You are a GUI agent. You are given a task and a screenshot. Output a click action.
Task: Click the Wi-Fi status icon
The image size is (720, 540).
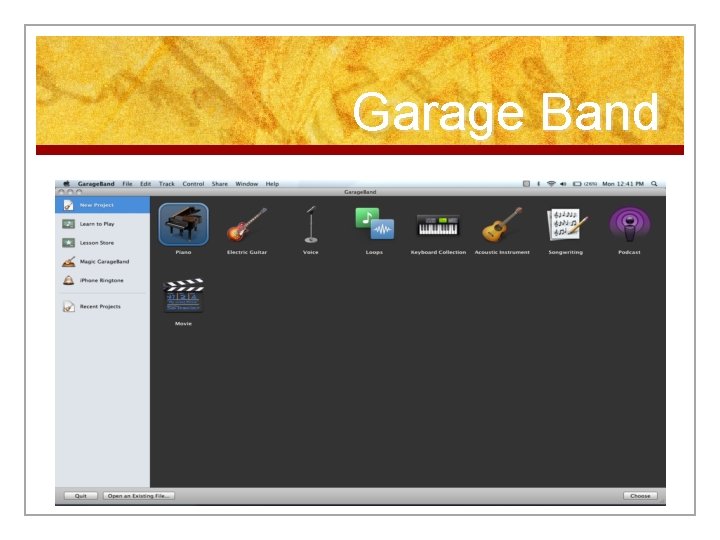coord(551,184)
